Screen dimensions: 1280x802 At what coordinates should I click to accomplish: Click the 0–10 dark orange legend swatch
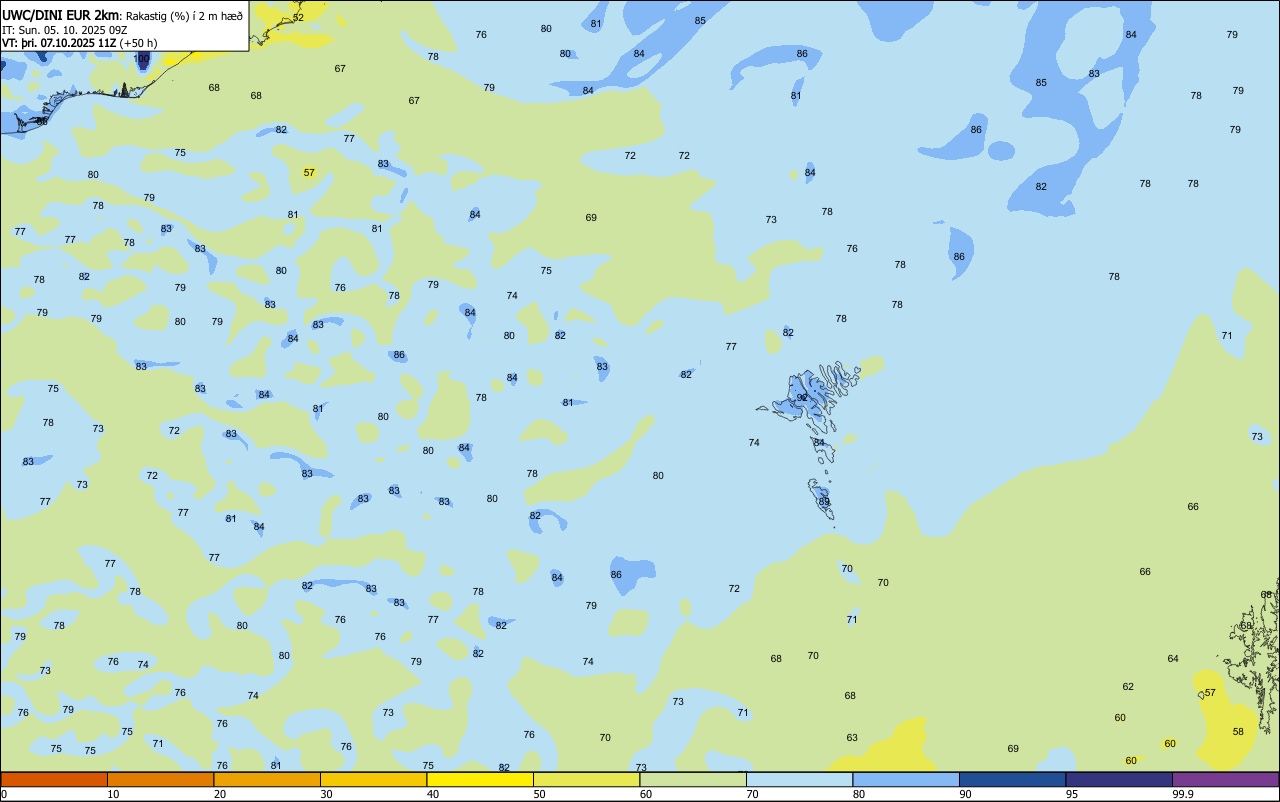[x=54, y=779]
